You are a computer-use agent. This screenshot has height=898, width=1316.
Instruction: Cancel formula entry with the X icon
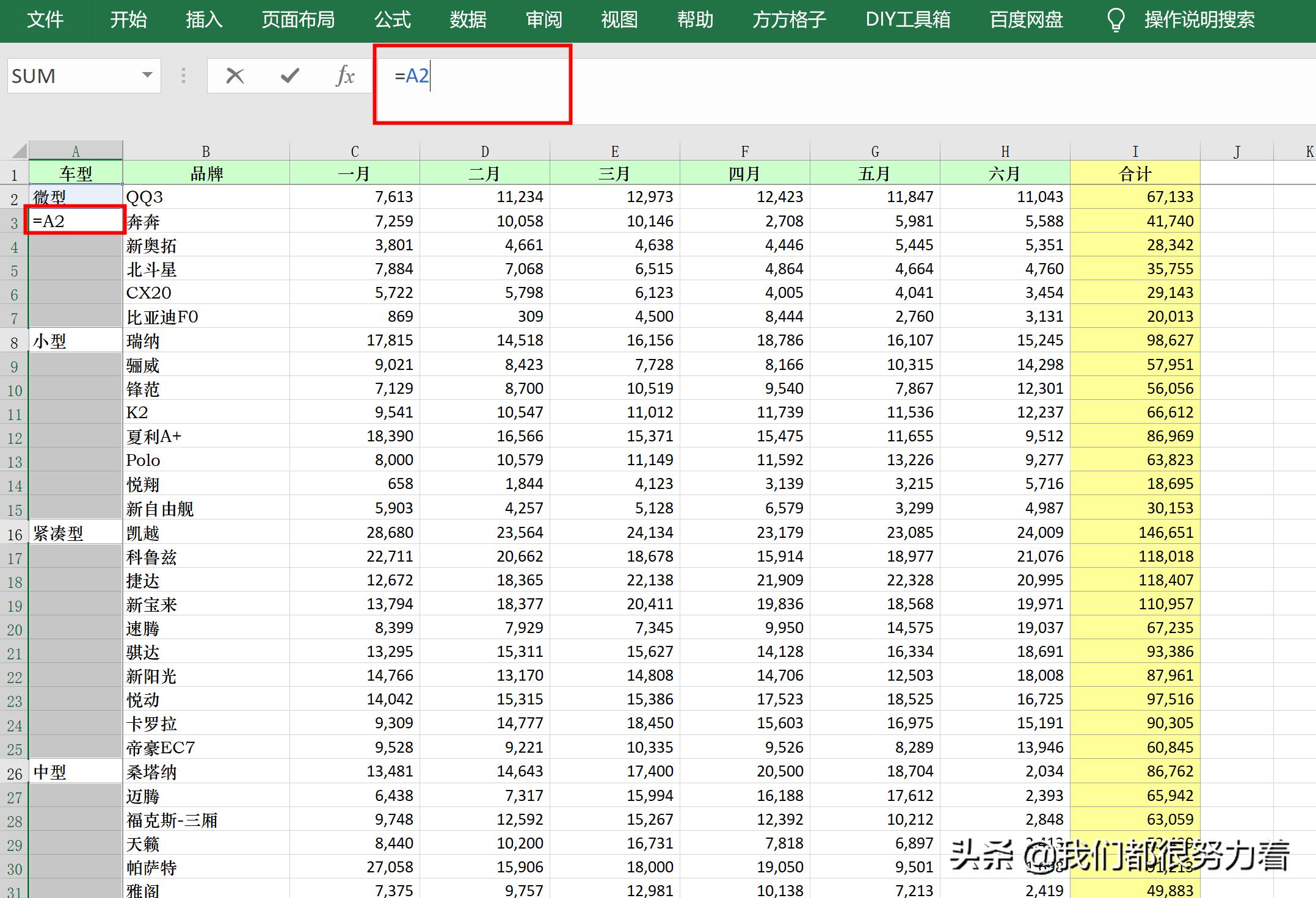tap(234, 76)
